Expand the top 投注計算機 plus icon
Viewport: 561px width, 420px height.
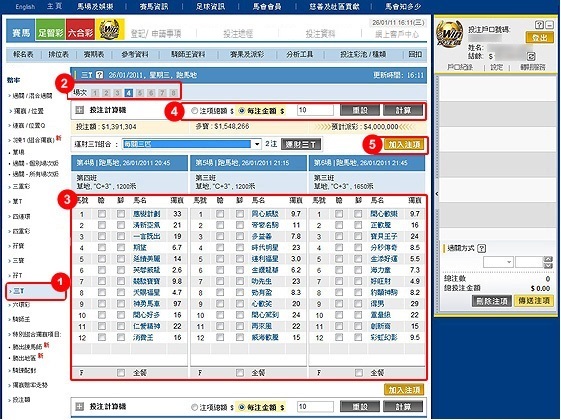point(80,110)
